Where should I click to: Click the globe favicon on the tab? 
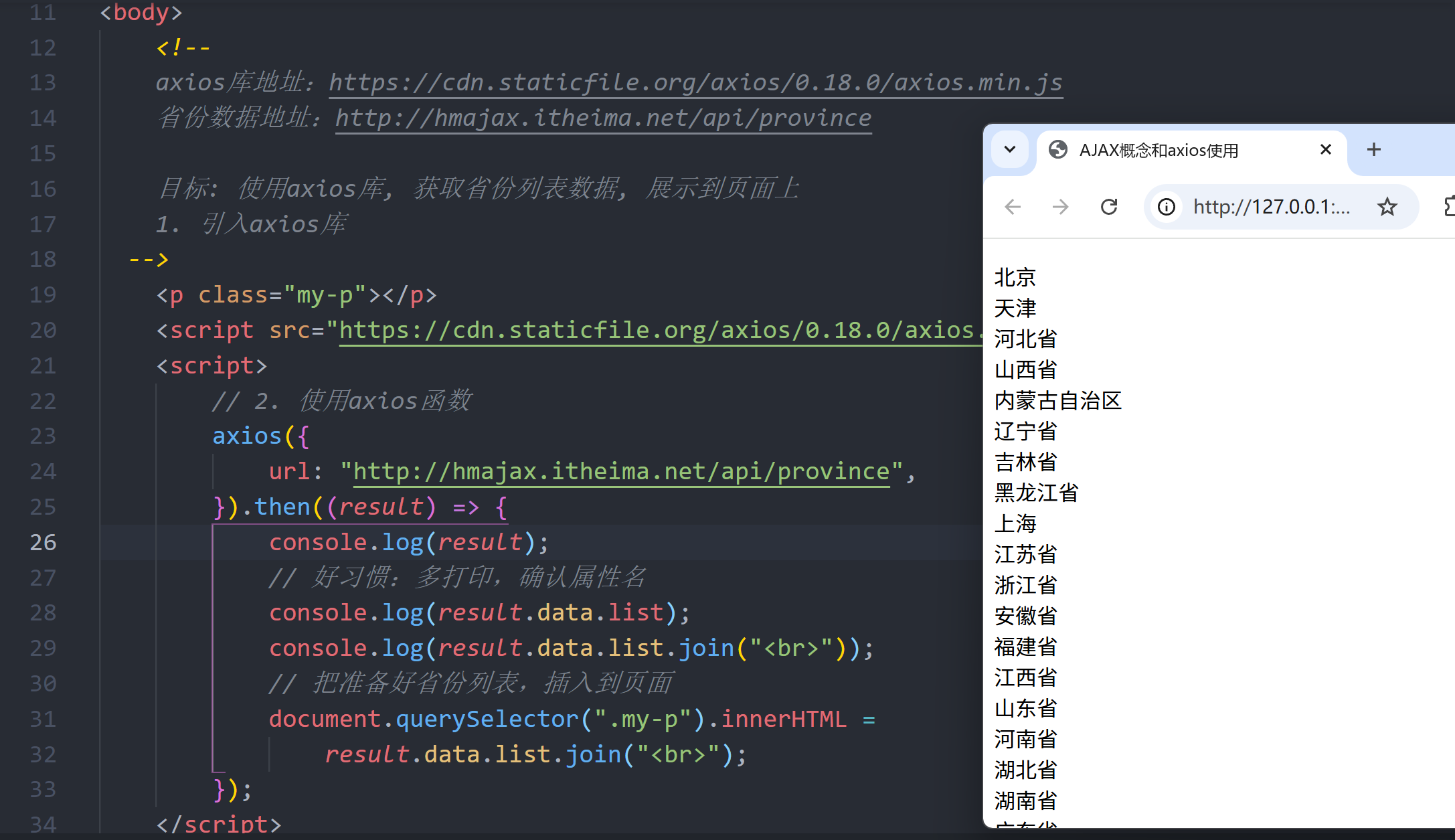point(1058,150)
